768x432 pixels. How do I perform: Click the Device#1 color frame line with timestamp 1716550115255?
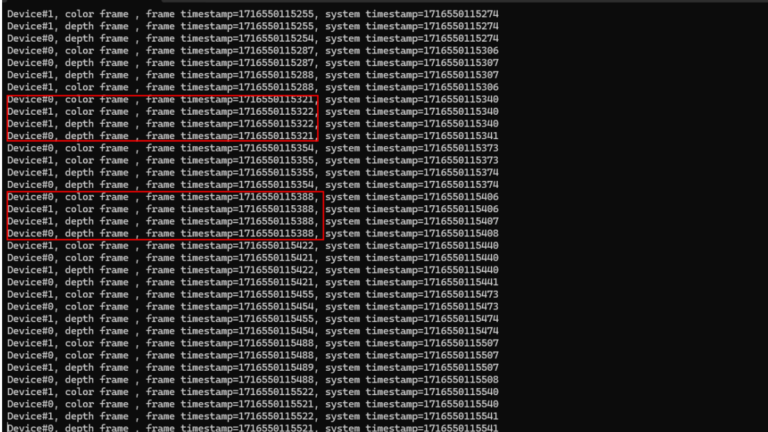pos(253,14)
